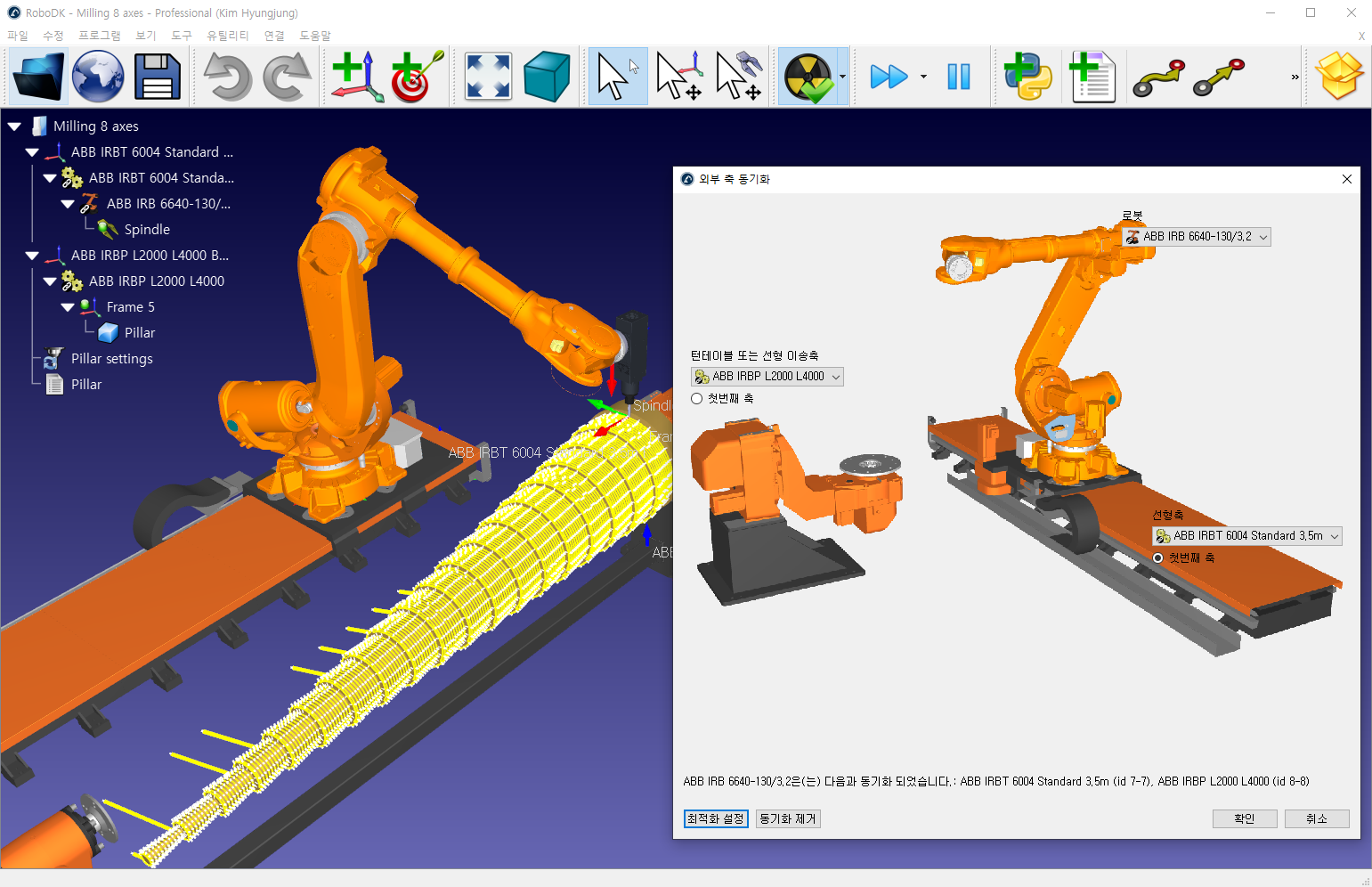Click turntable preview image in dialog

(795, 512)
